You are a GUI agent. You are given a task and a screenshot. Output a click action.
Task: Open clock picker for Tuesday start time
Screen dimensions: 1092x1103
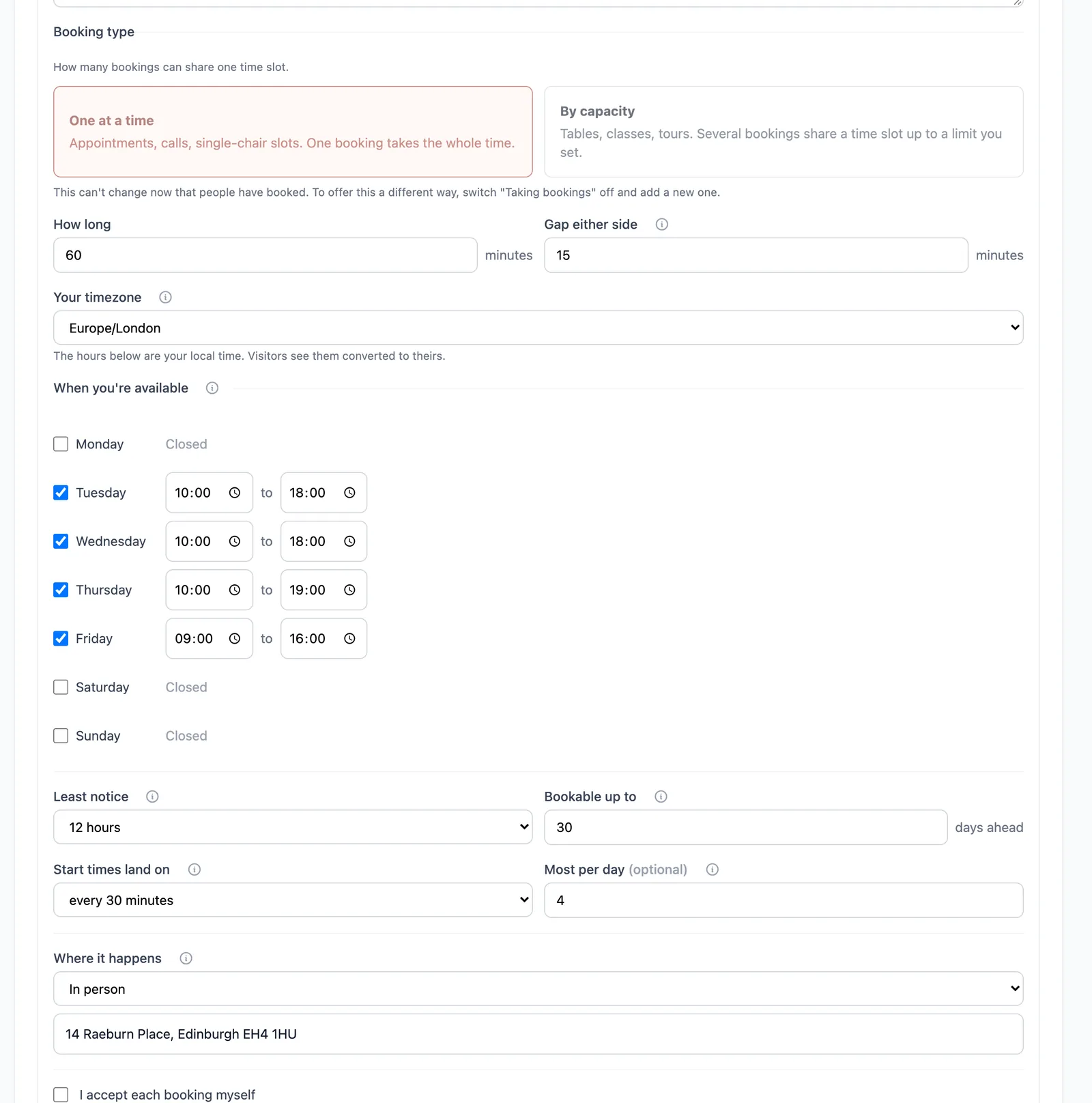pos(235,493)
